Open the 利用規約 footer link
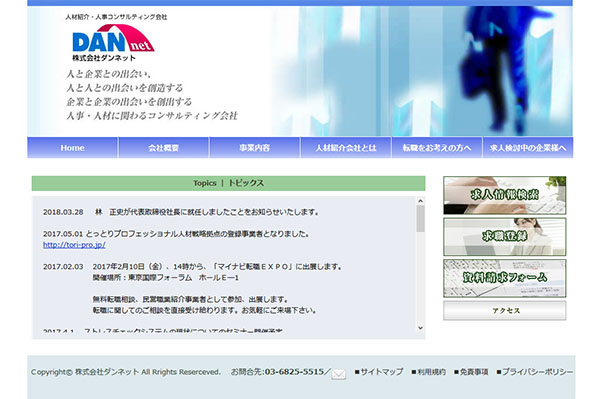Screen dimensions: 600x399 (x=429, y=371)
